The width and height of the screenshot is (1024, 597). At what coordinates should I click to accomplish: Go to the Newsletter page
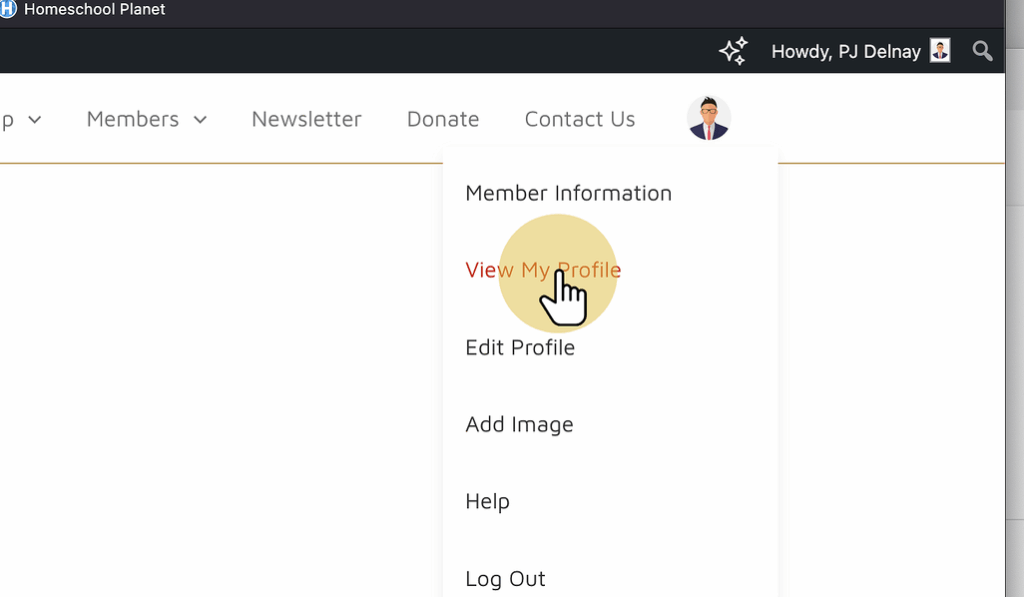pos(306,119)
